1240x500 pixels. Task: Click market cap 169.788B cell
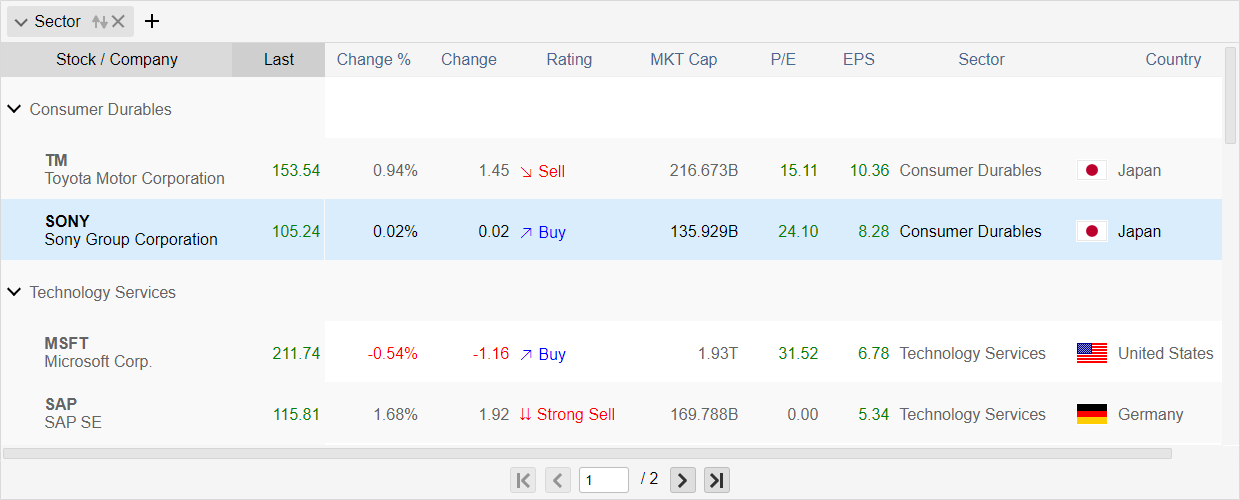click(704, 414)
